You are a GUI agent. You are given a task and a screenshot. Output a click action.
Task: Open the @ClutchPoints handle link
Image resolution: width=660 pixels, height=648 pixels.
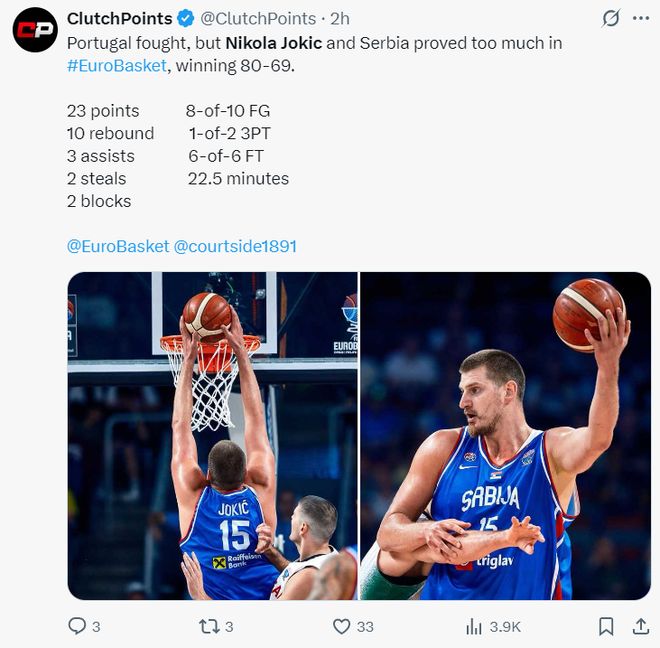[258, 19]
